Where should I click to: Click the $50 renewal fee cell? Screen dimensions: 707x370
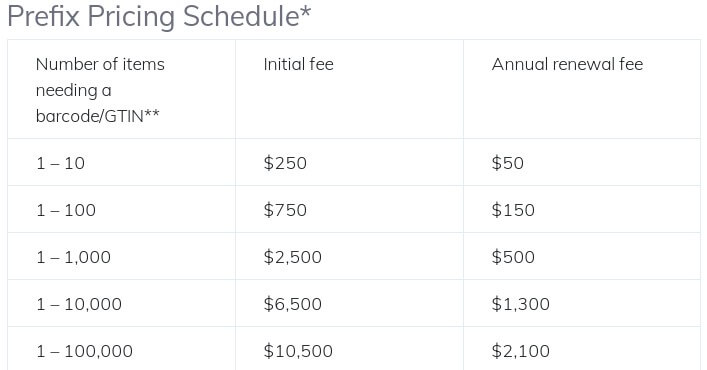tap(582, 162)
